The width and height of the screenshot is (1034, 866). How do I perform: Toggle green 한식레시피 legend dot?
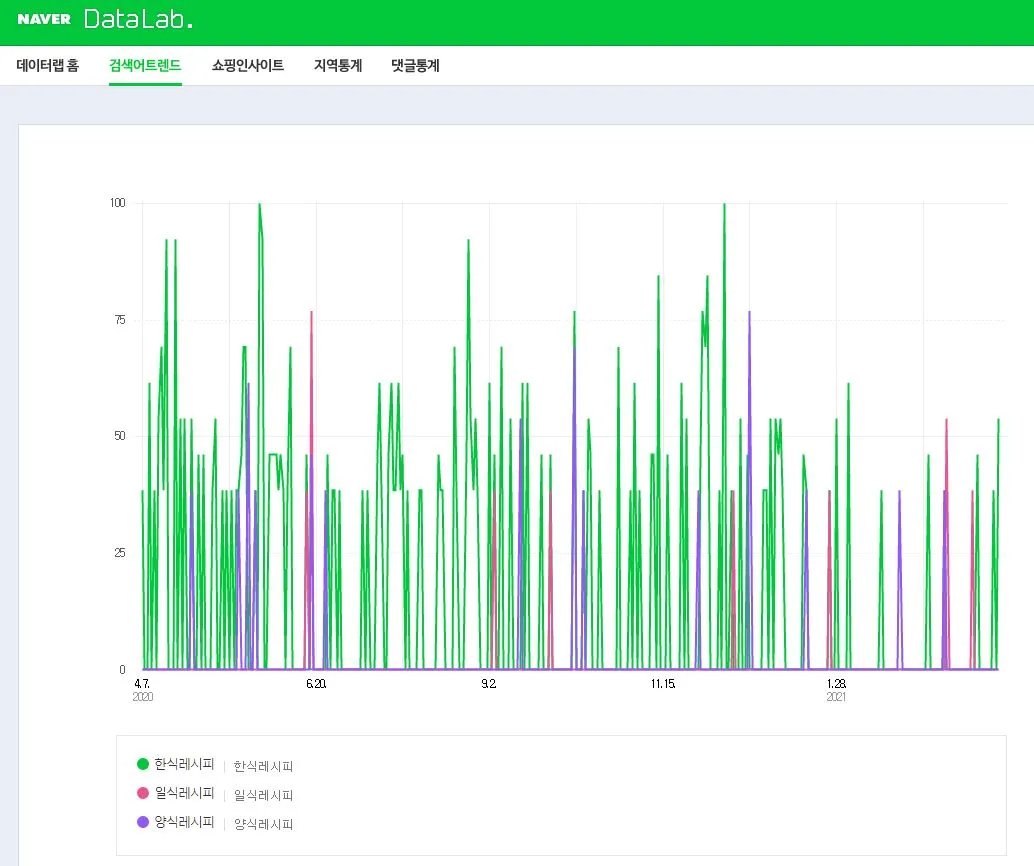pos(142,764)
